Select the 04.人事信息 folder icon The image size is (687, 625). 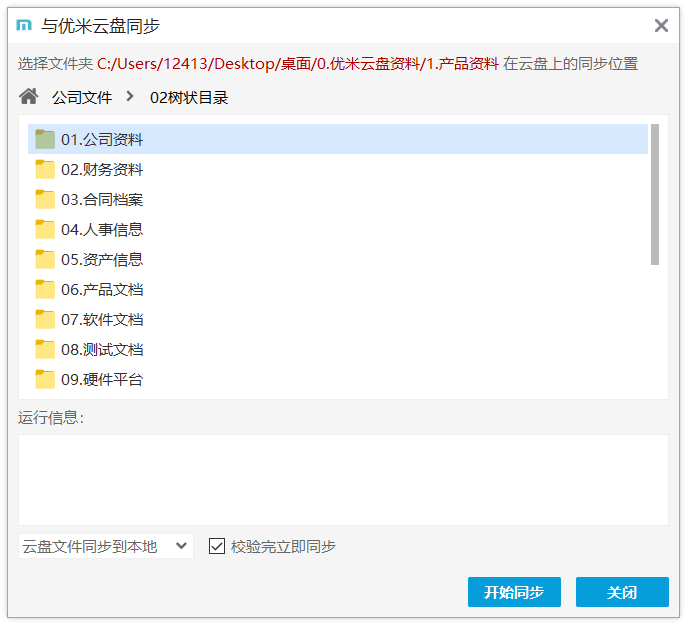click(x=45, y=229)
